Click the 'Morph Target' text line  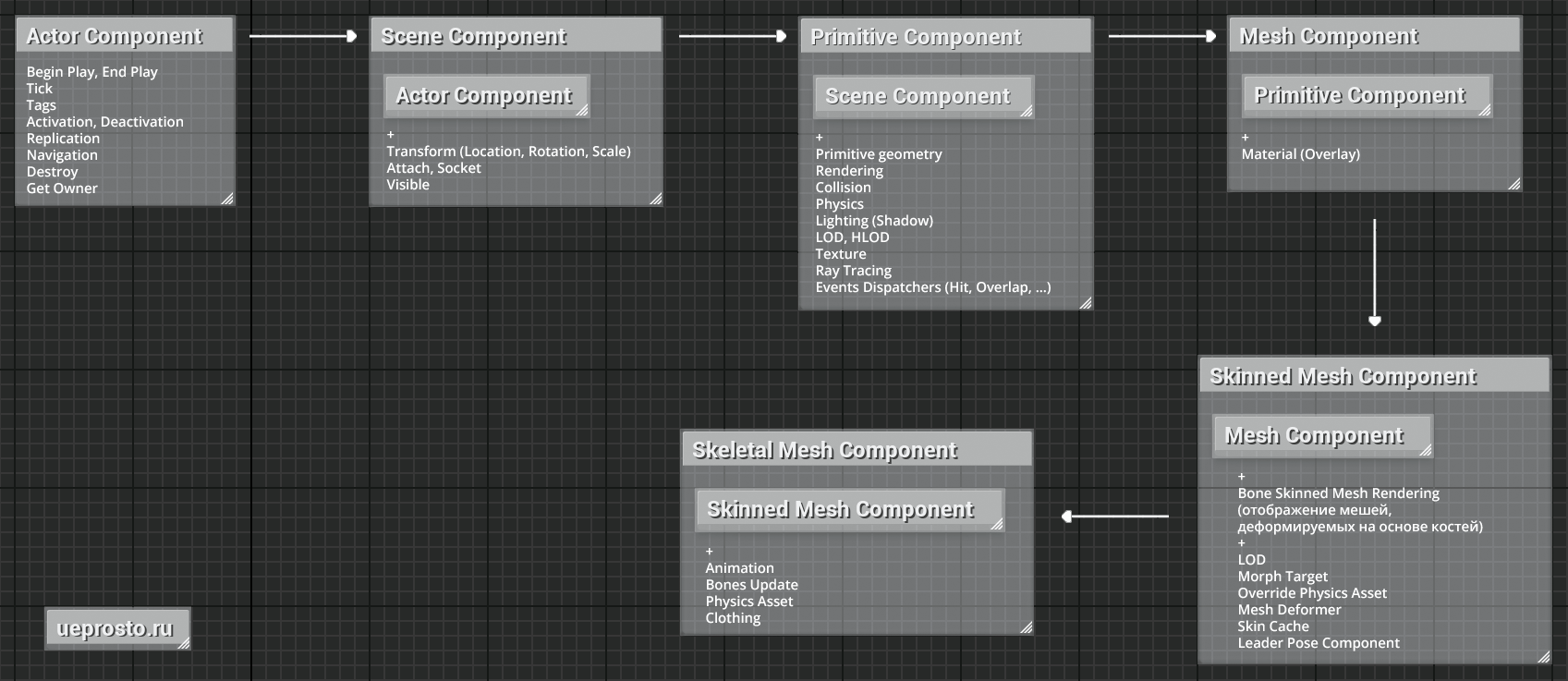1282,576
